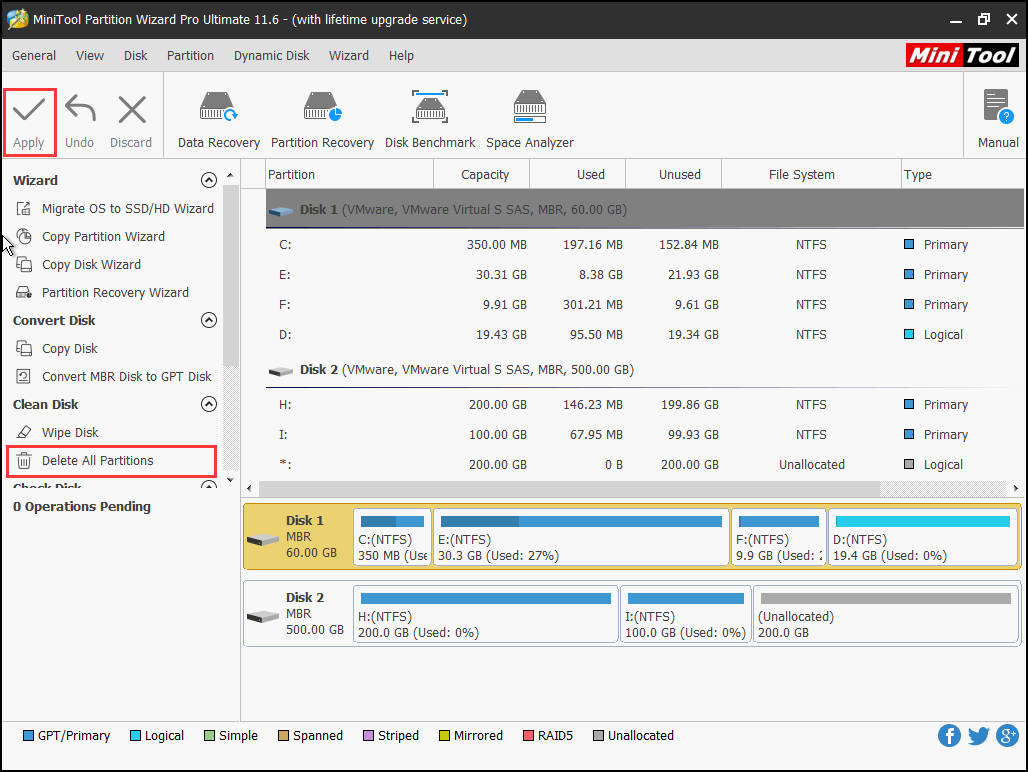This screenshot has width=1028, height=772.
Task: Collapse the Convert Disk section
Action: coord(208,320)
